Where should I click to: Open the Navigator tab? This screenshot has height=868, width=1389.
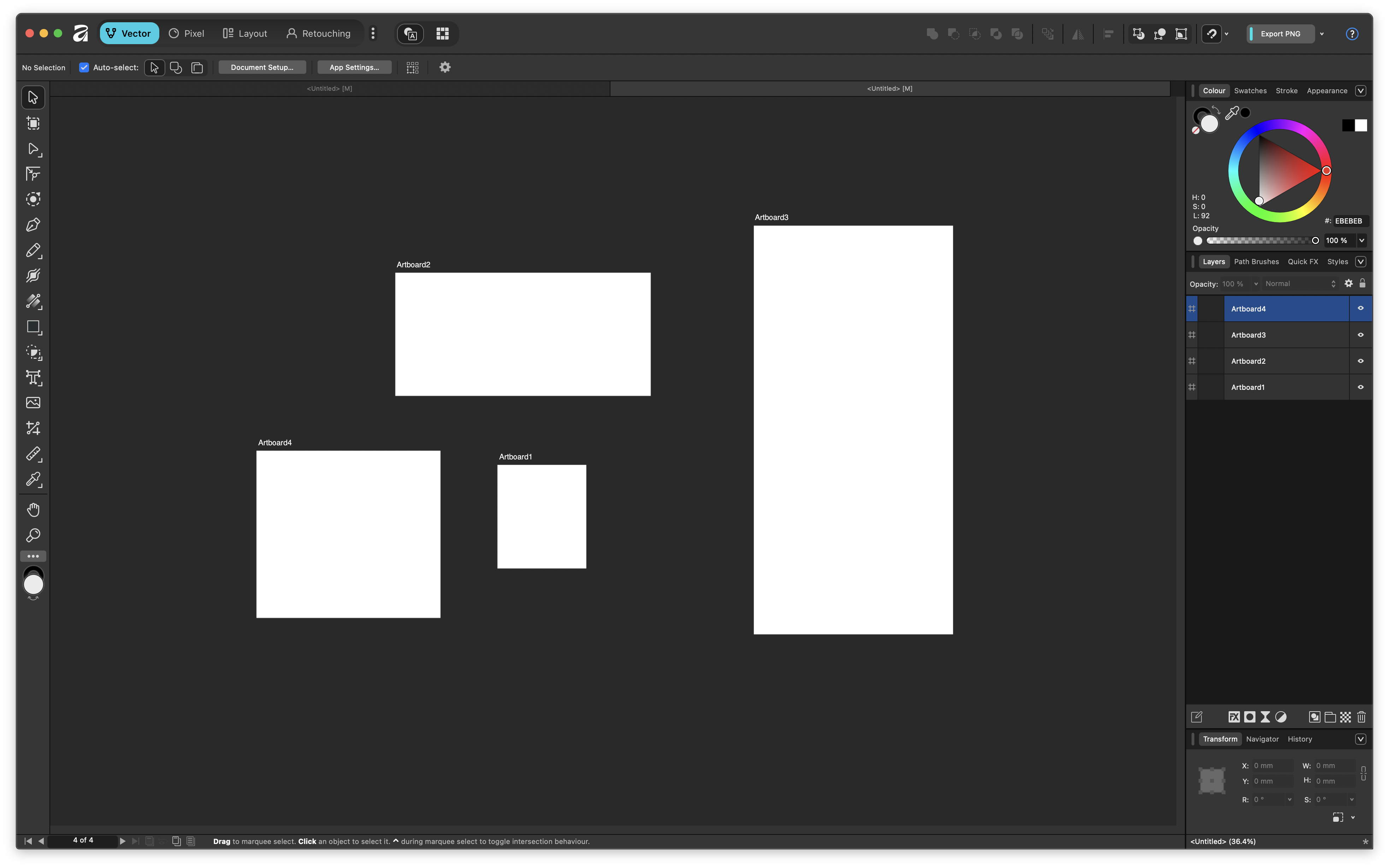tap(1261, 739)
